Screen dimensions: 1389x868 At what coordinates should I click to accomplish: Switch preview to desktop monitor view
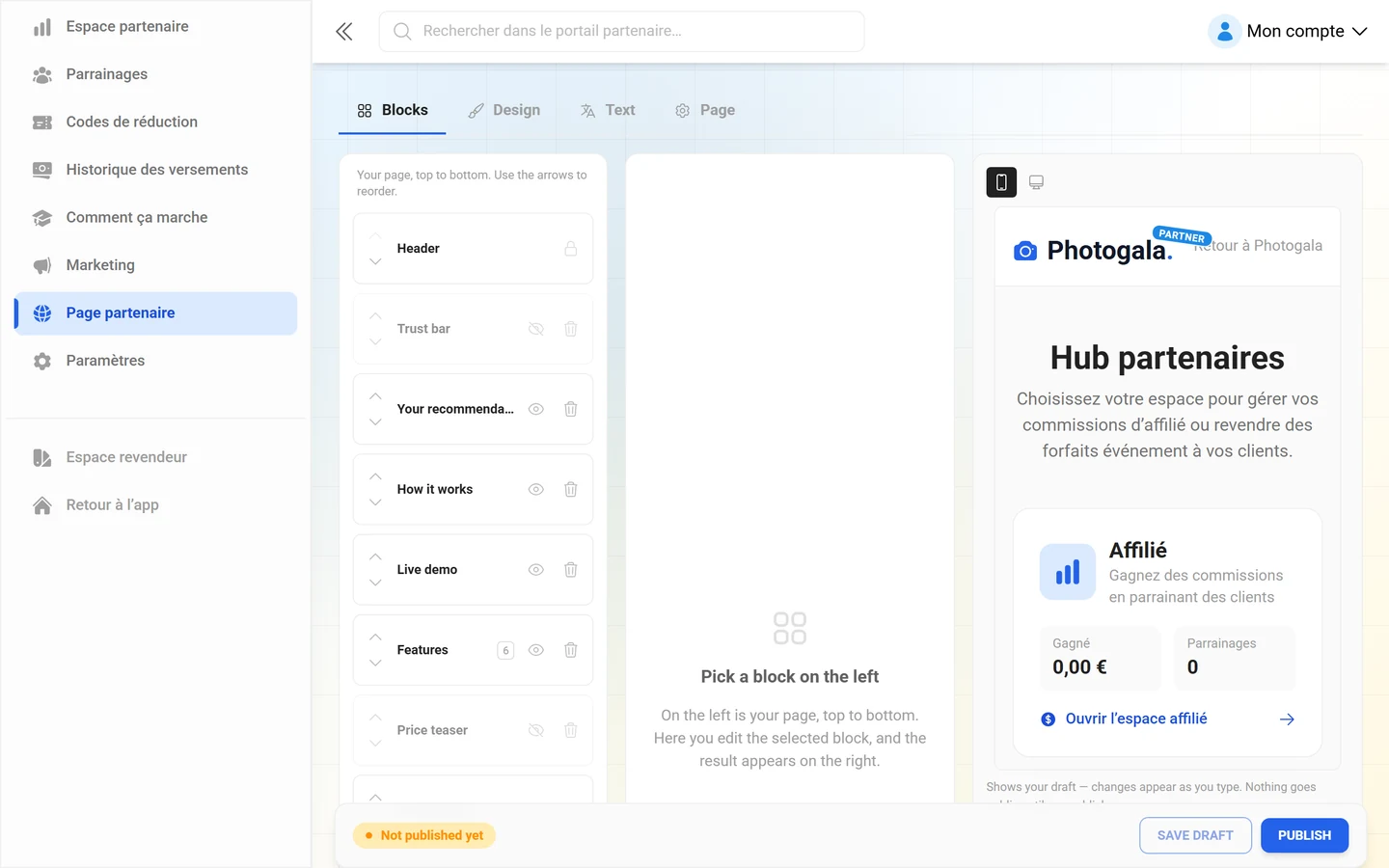(1036, 182)
